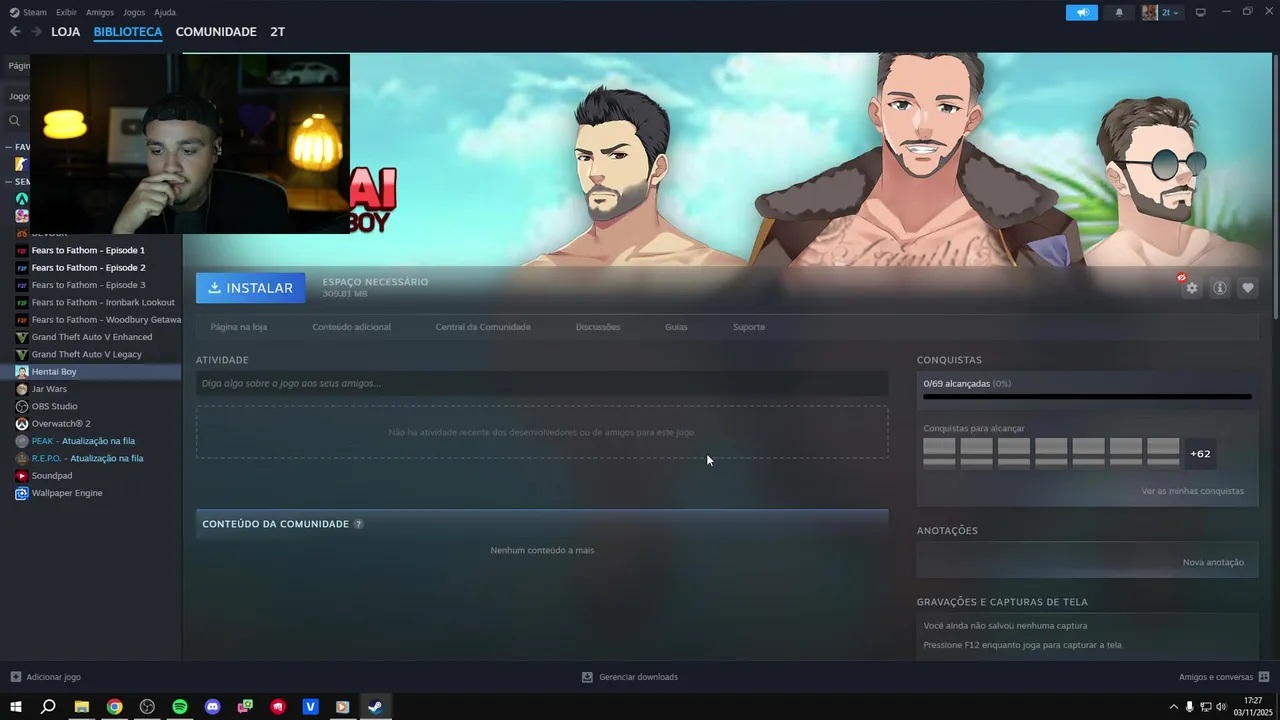Open Google Chrome from taskbar

pyautogui.click(x=115, y=707)
